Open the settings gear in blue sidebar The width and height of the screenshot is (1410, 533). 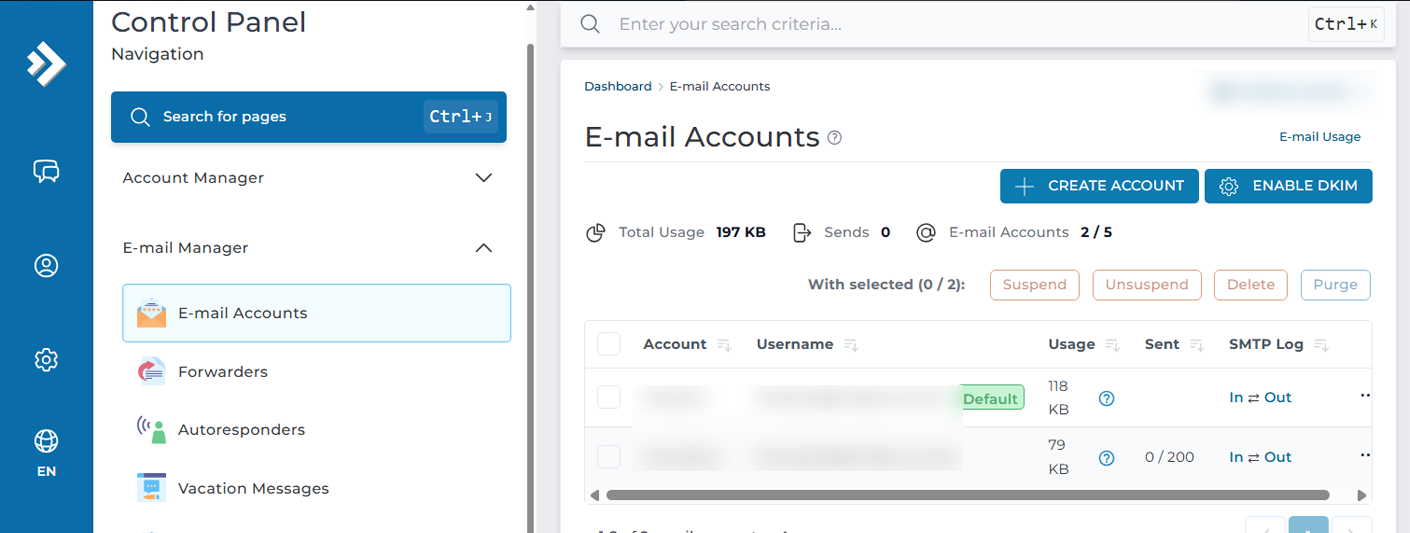click(46, 359)
